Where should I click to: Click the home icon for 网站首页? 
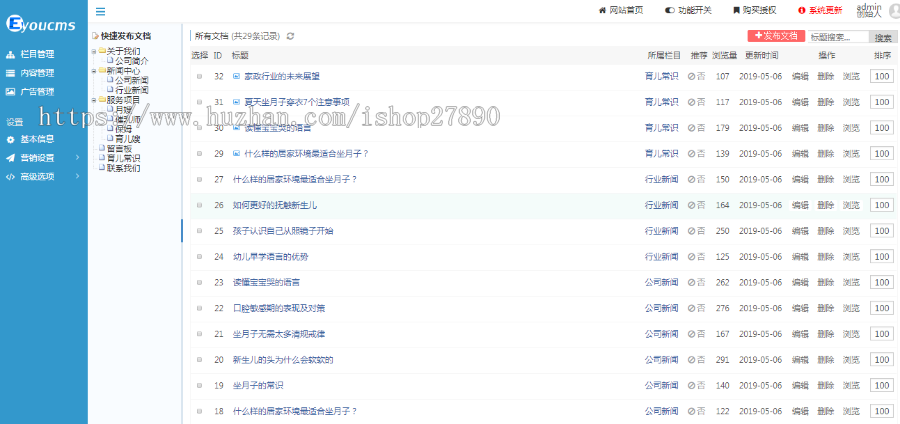coord(602,10)
